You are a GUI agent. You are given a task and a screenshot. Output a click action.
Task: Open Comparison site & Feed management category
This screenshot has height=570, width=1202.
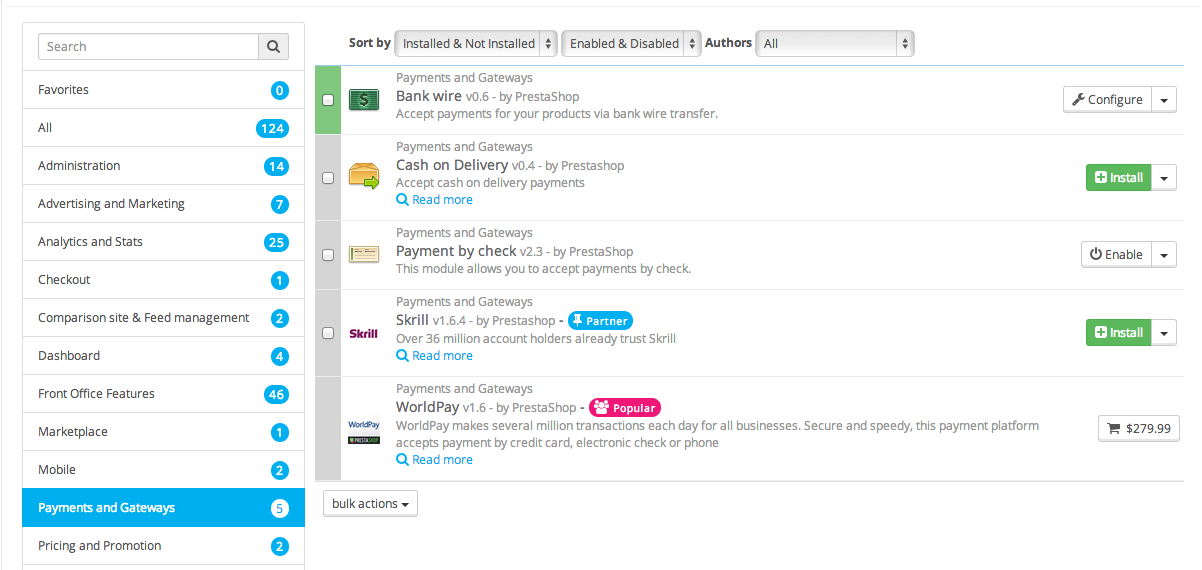(163, 318)
